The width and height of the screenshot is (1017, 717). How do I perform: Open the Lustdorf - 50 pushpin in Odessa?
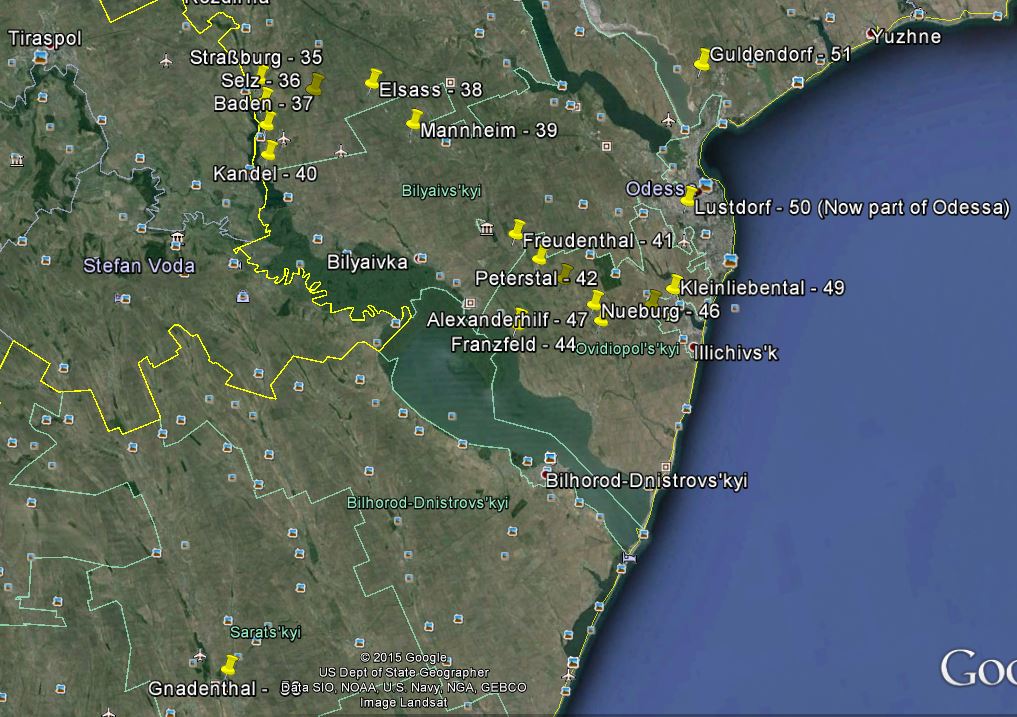[x=689, y=195]
